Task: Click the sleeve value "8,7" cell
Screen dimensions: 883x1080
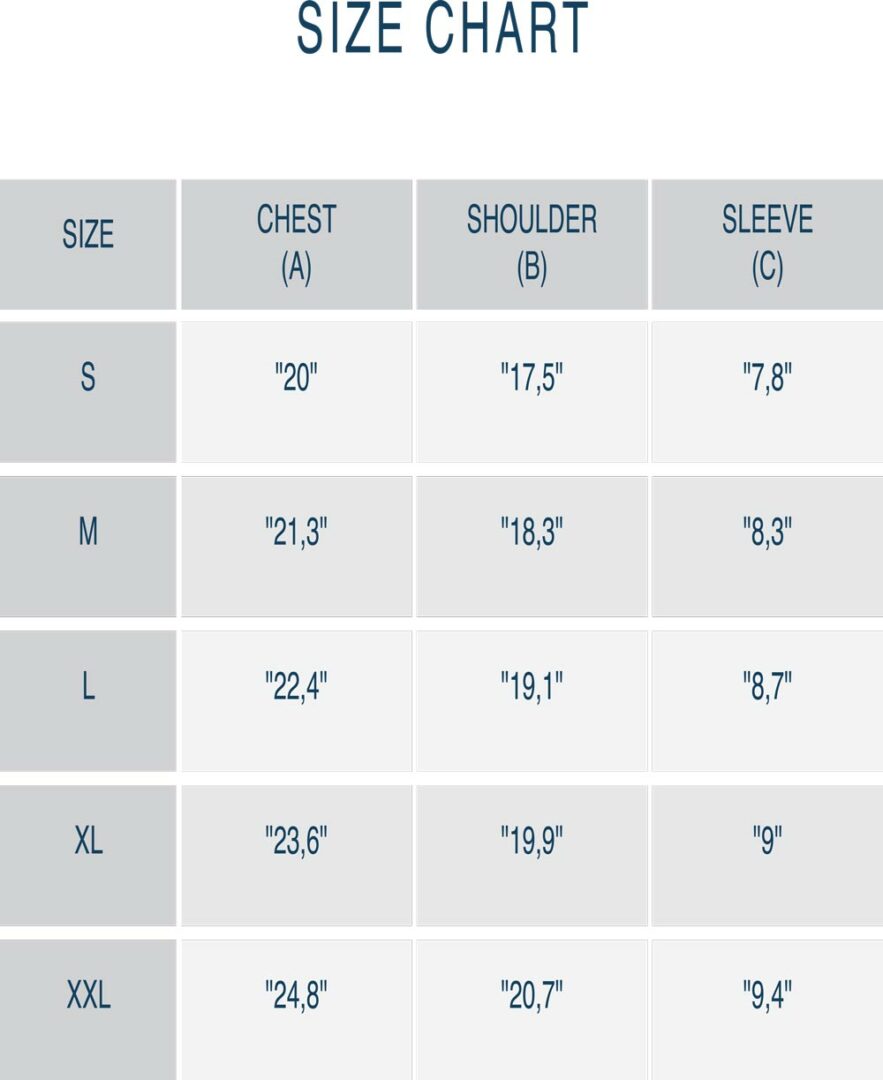Action: click(767, 700)
